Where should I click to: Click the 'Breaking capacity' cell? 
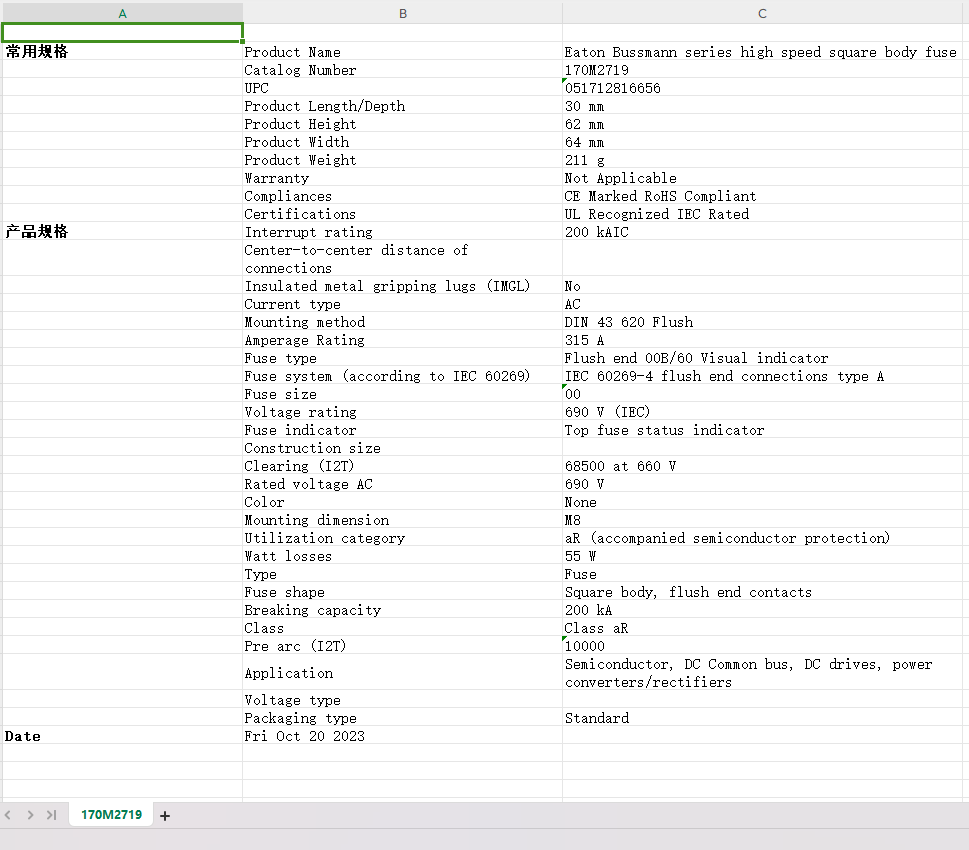pyautogui.click(x=402, y=610)
